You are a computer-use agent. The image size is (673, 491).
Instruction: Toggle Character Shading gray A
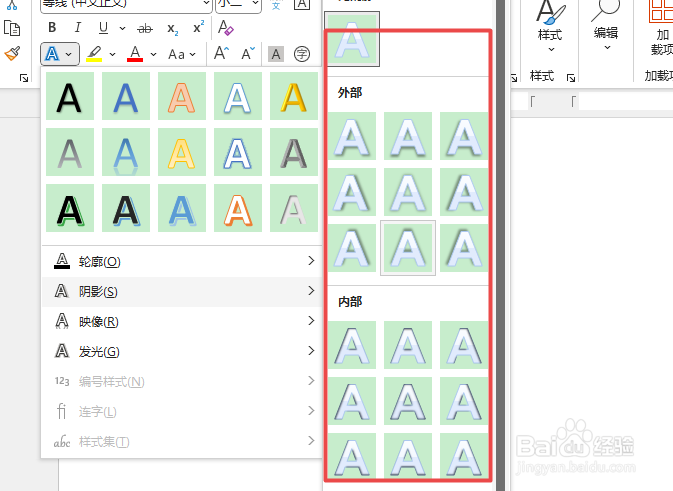coord(276,54)
